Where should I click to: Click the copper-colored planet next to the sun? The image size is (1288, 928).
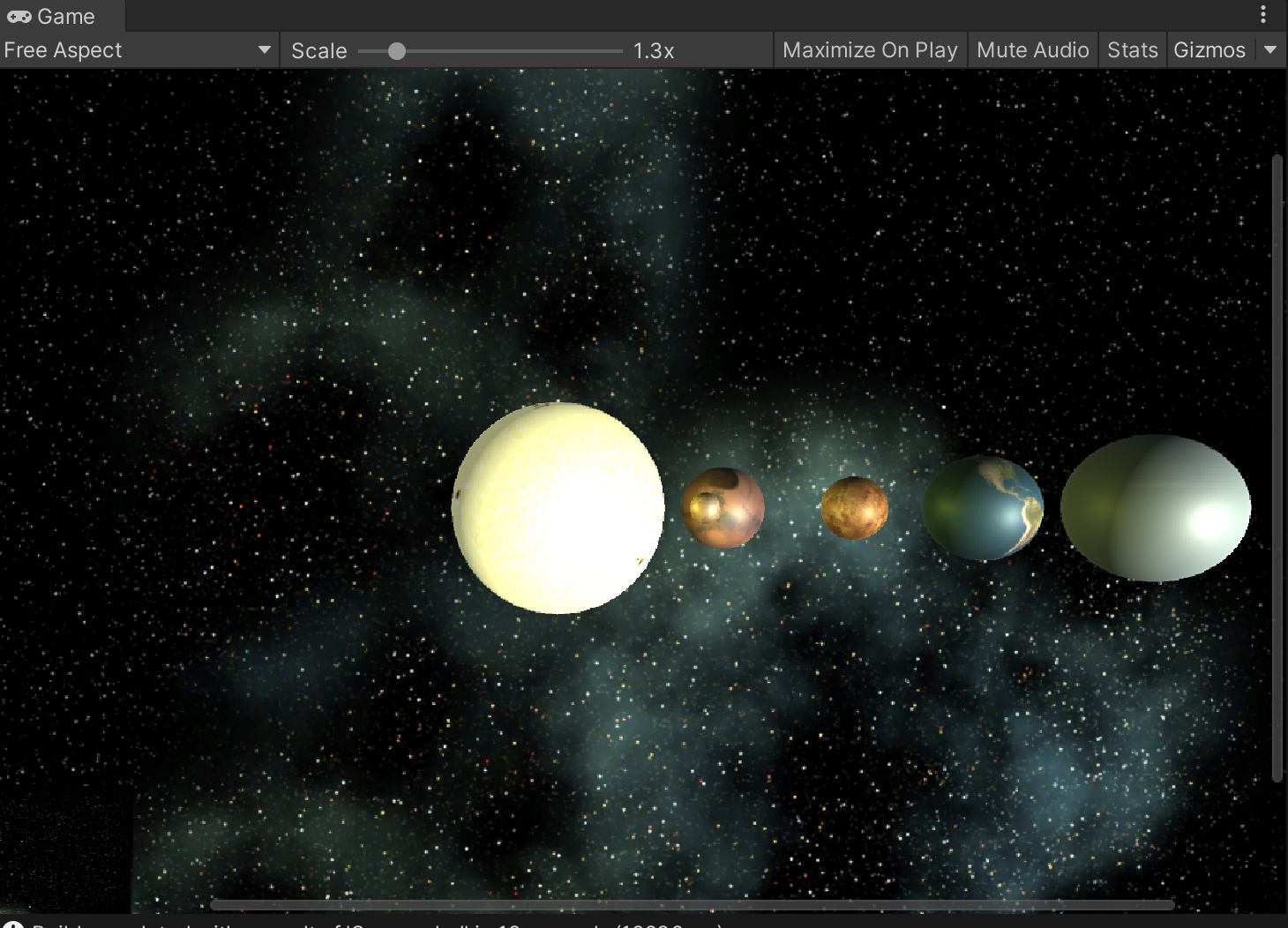[x=723, y=508]
